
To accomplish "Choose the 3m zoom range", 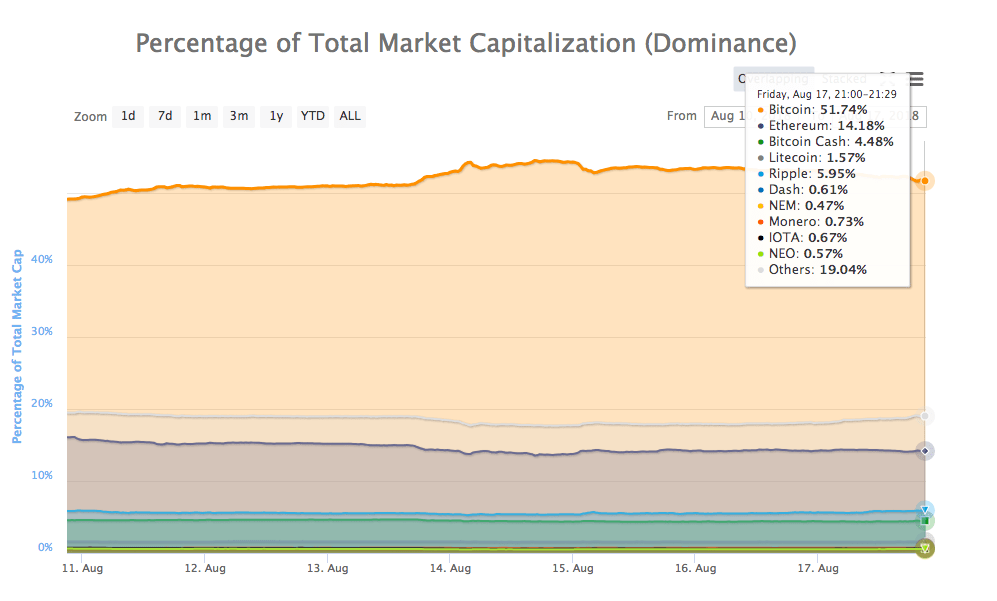I will [239, 116].
